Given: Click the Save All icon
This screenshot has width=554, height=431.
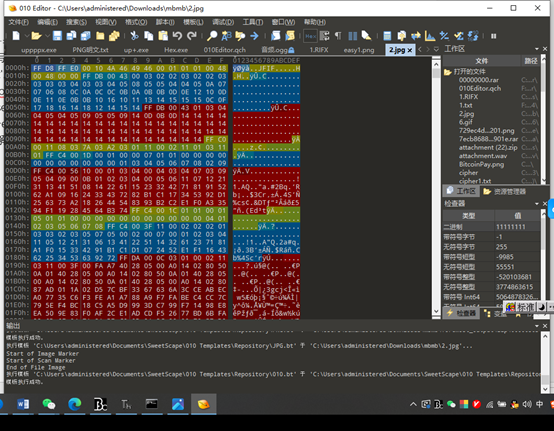Looking at the screenshot, I should 86,36.
